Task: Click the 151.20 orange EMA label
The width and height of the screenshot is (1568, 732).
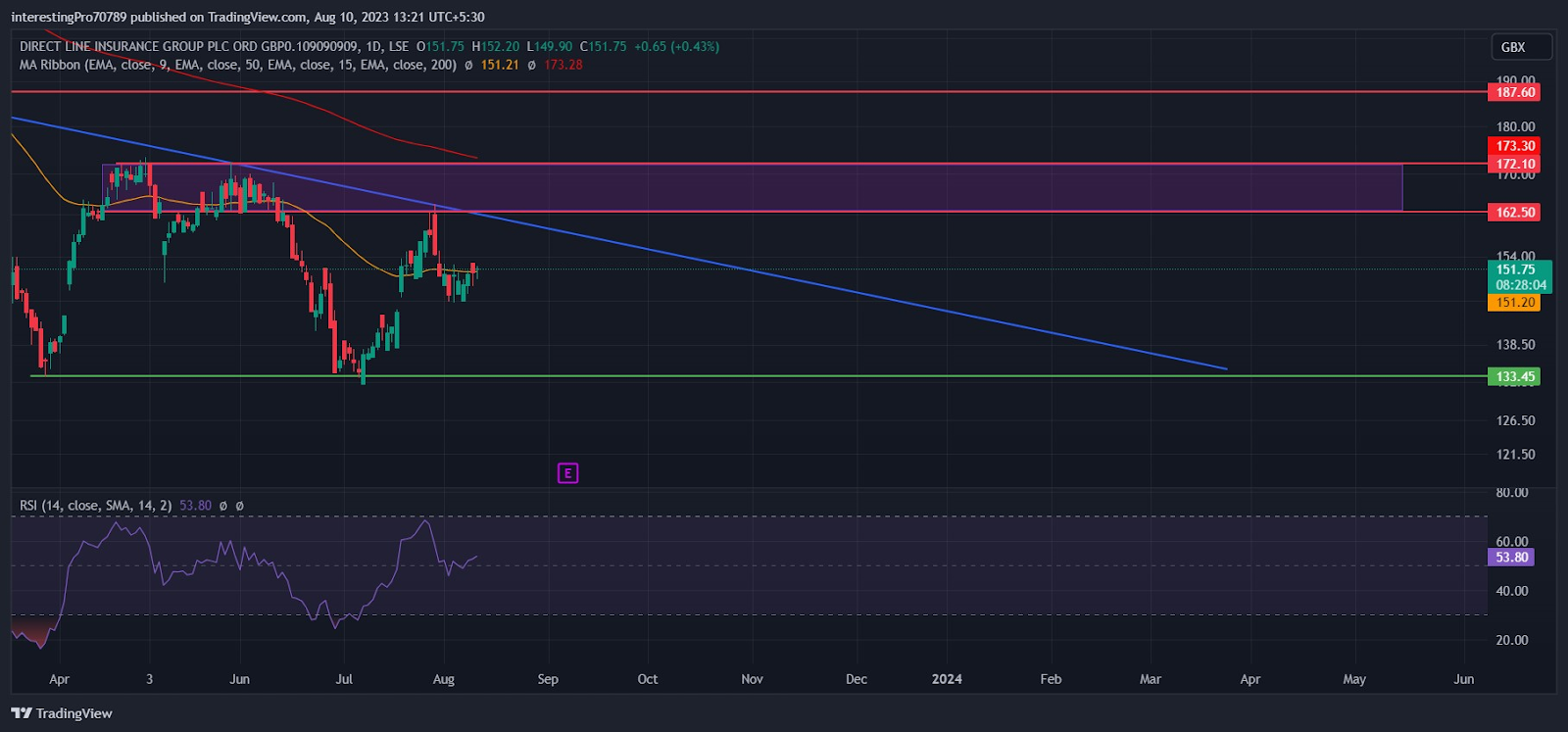Action: coord(1514,303)
